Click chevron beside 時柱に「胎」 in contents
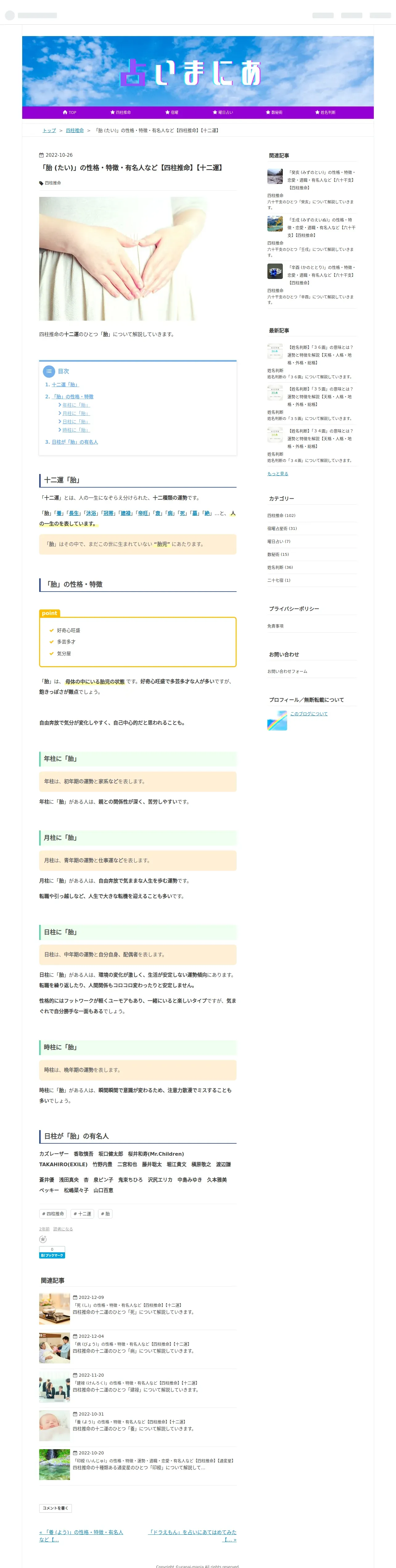This screenshot has width=396, height=1568. 60,430
